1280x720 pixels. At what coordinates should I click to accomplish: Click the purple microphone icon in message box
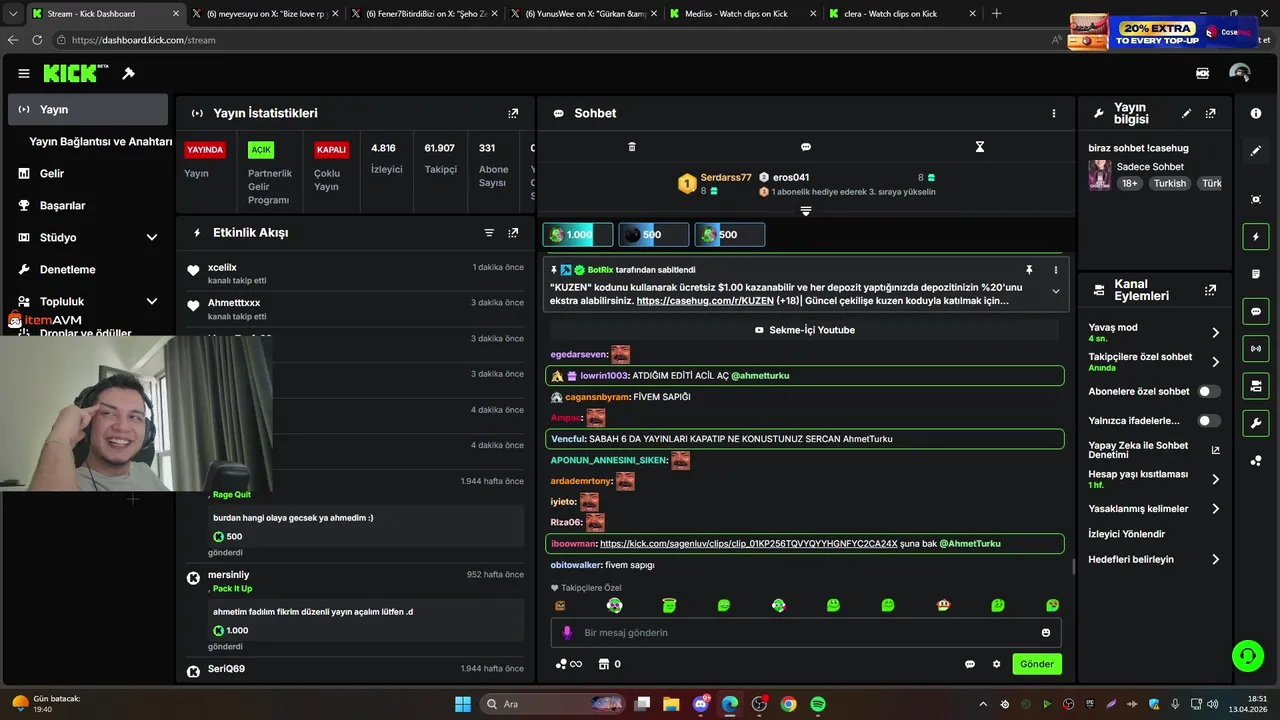567,633
